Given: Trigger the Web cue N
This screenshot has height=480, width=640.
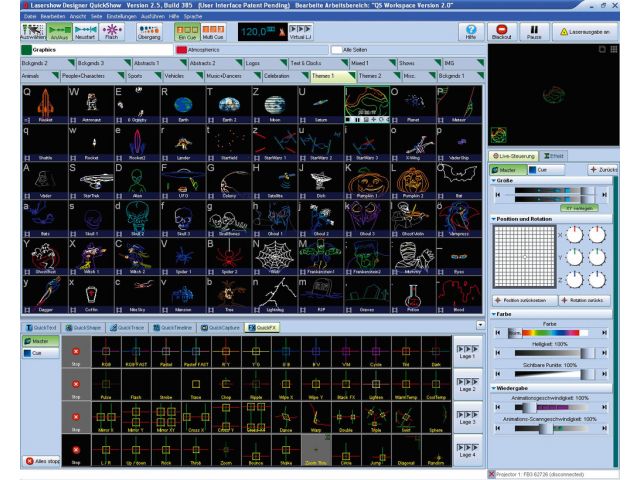Looking at the screenshot, I should (275, 256).
